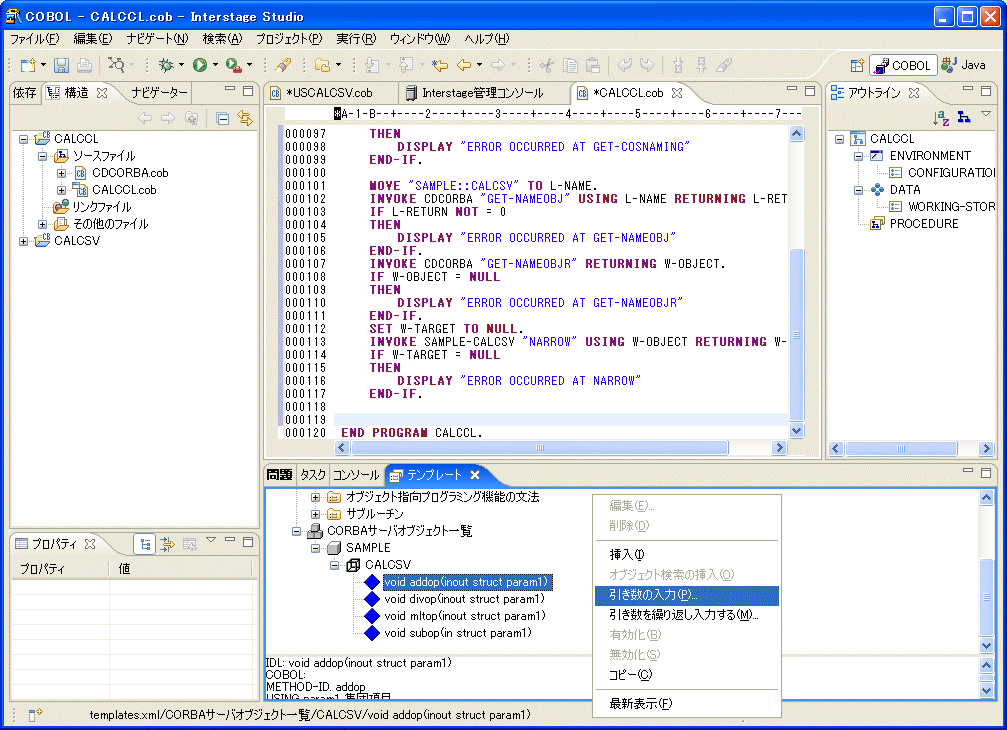Click the Save toolbar icon
Screen dimensions: 1007x730
click(x=62, y=65)
